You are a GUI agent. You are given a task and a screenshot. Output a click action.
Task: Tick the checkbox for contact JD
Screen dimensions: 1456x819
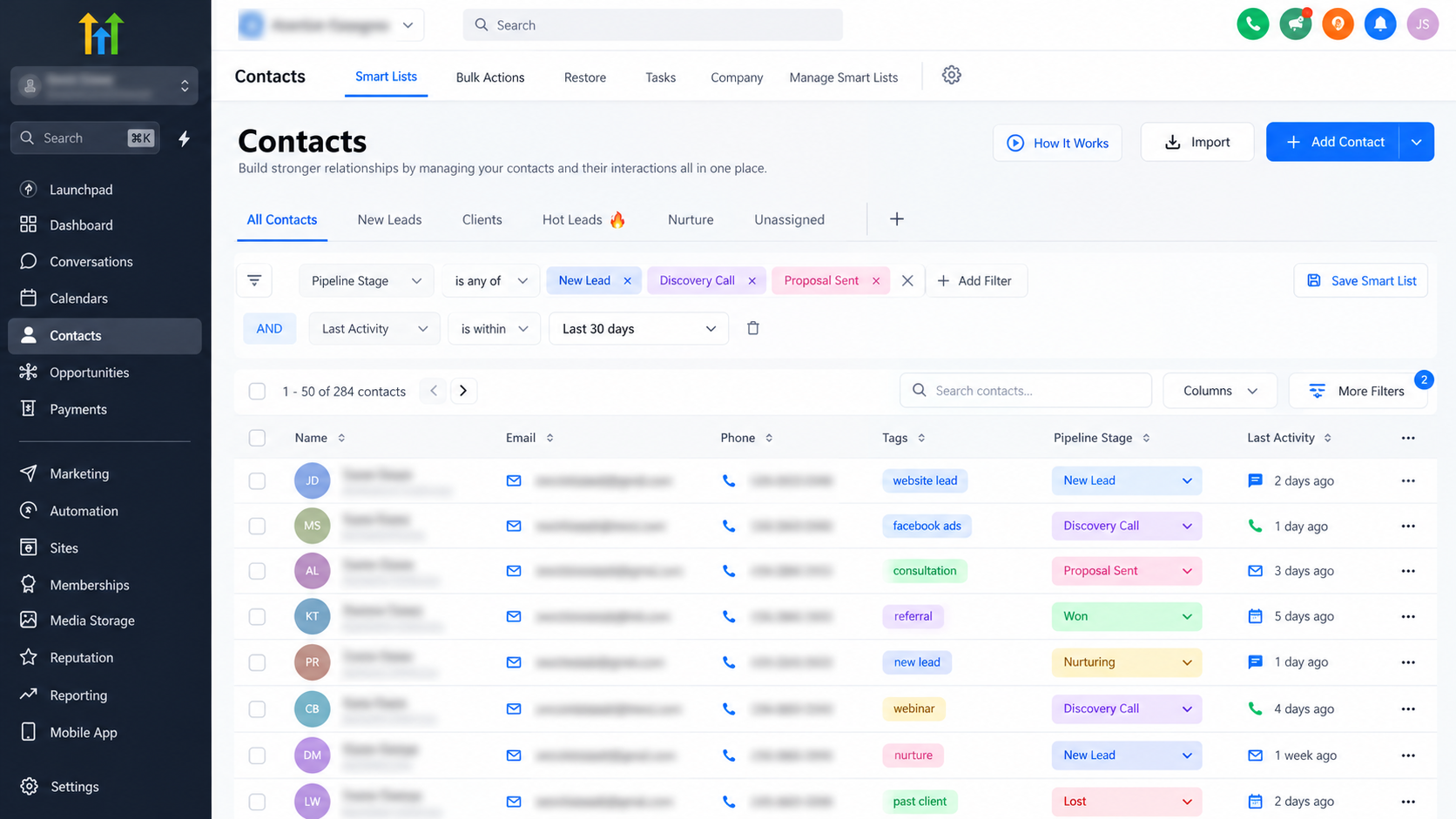[257, 480]
